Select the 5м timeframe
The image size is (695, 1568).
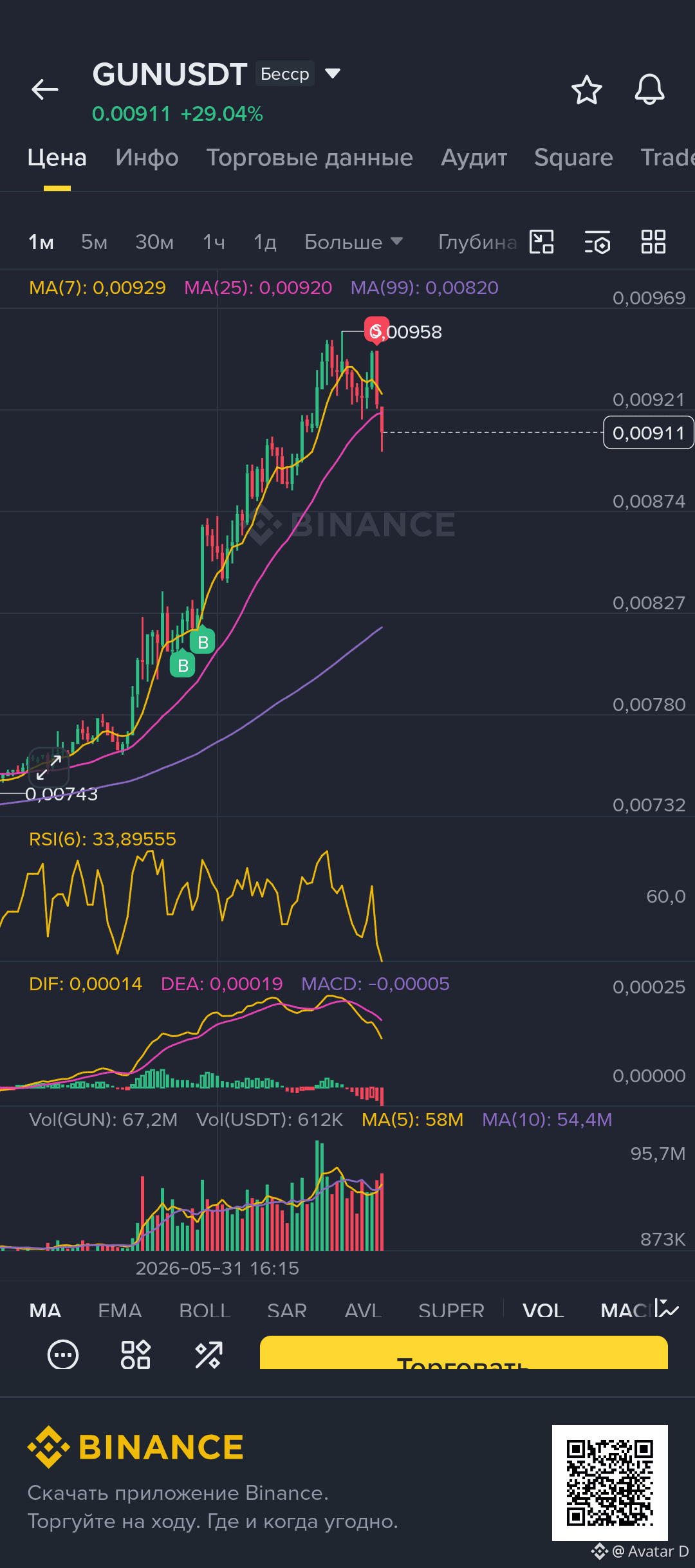pos(94,242)
